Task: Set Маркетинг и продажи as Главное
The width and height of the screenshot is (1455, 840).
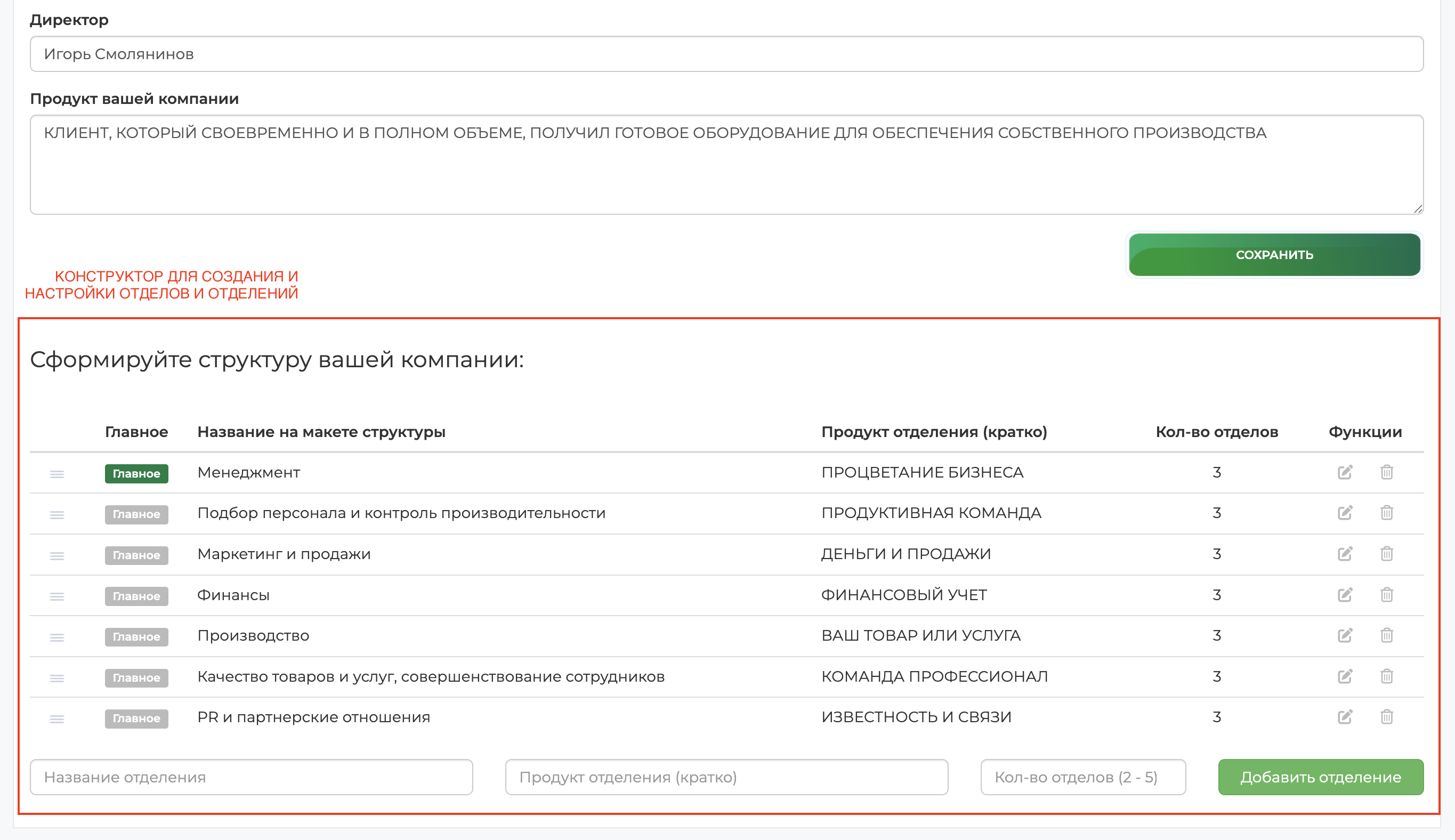Action: tap(137, 555)
